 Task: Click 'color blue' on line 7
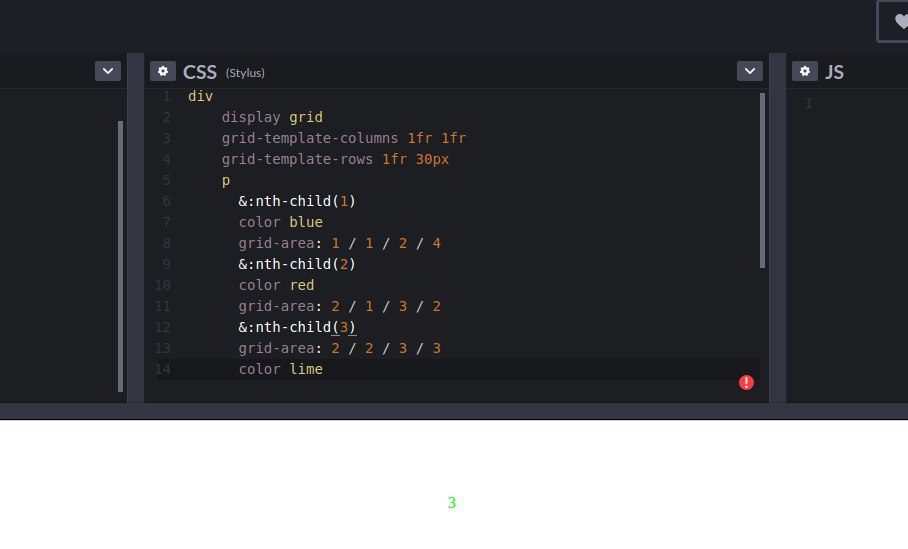click(x=281, y=222)
